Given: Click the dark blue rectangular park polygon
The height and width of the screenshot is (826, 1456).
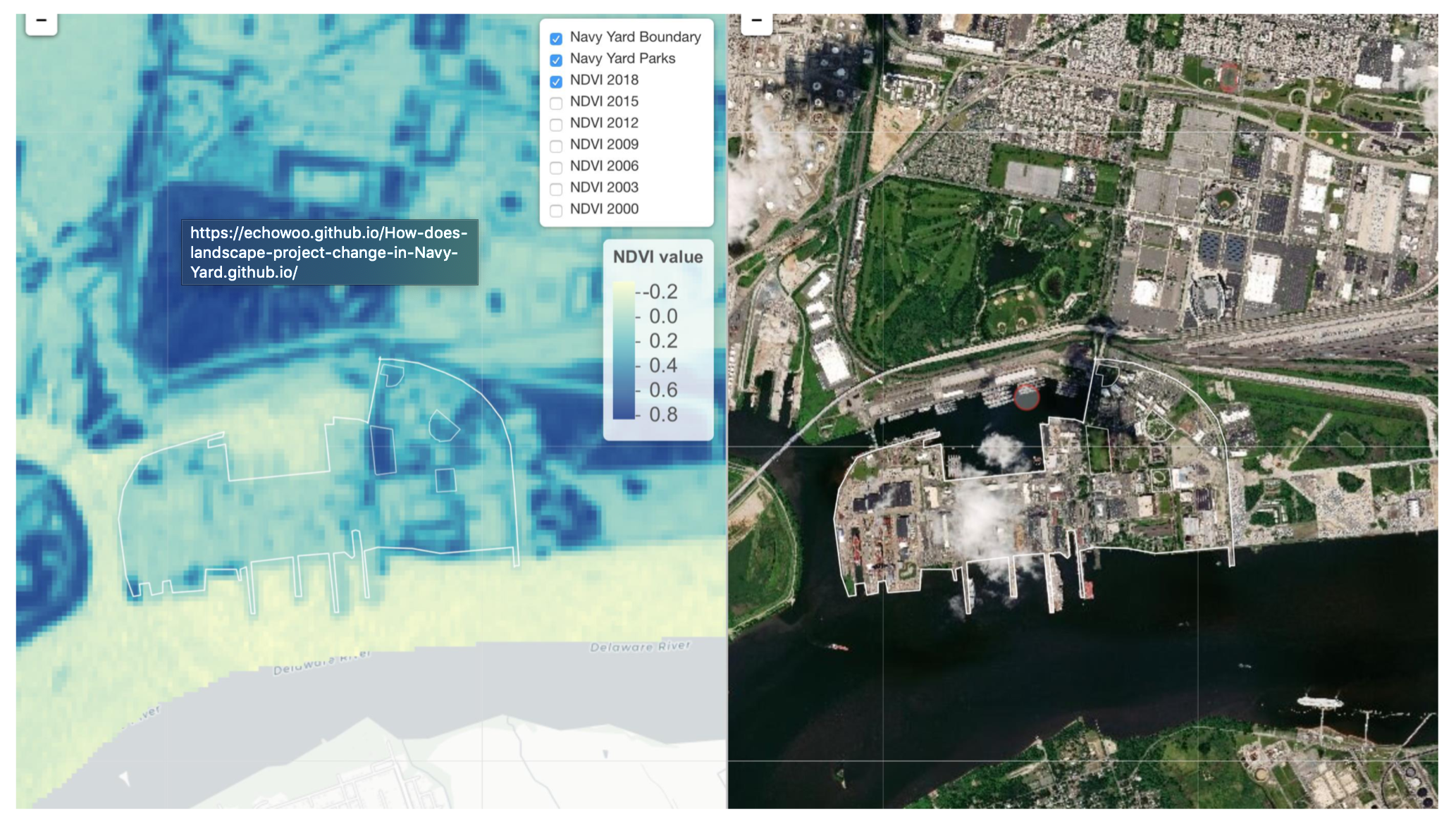Looking at the screenshot, I should click(383, 450).
